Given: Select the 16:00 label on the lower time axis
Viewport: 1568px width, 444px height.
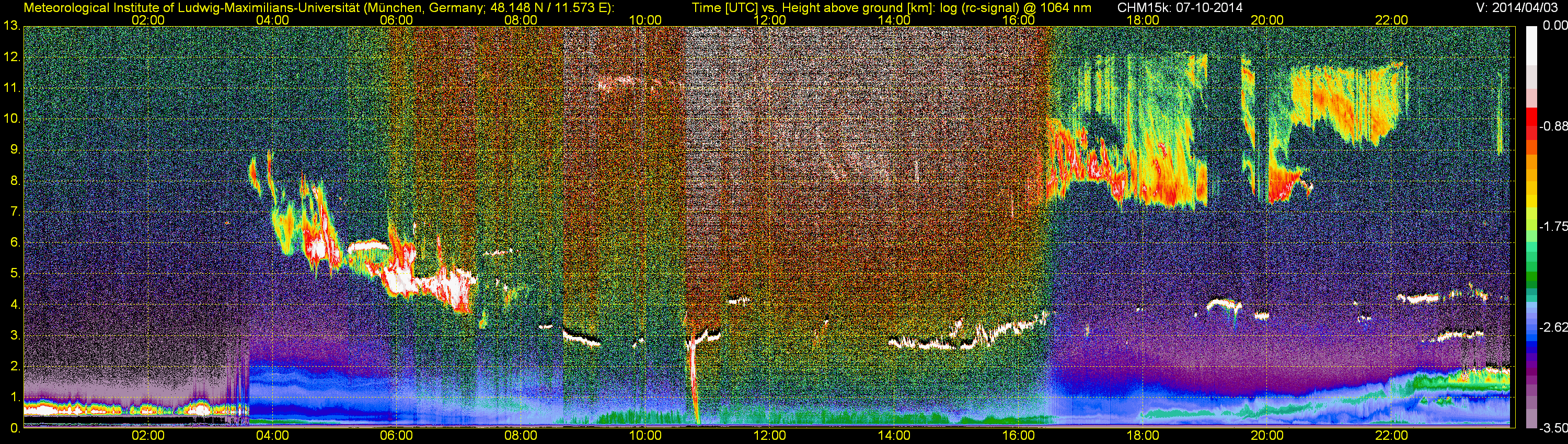Looking at the screenshot, I should (x=1018, y=436).
